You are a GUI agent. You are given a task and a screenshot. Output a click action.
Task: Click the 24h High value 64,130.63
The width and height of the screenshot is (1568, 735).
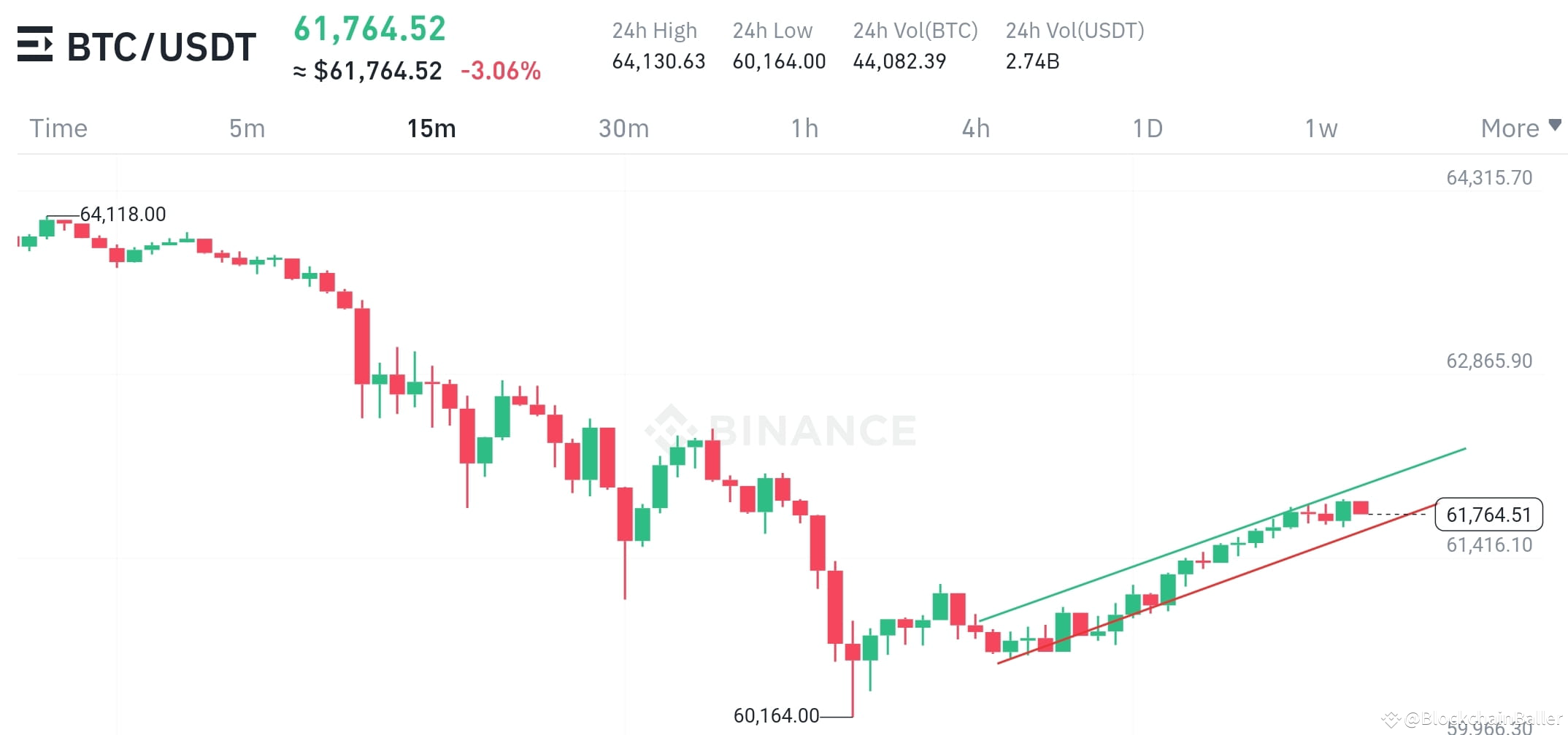pos(658,61)
